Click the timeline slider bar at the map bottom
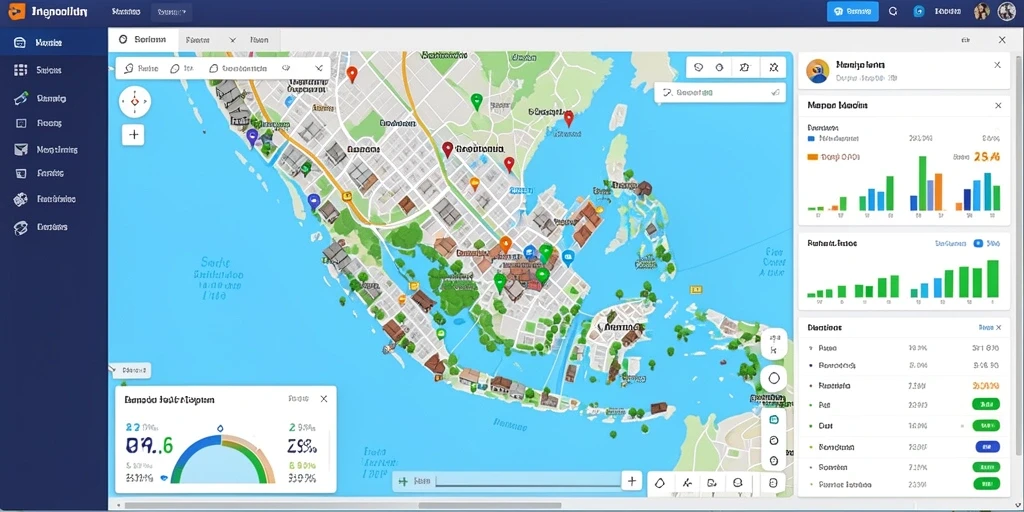The image size is (1024, 512). (528, 481)
